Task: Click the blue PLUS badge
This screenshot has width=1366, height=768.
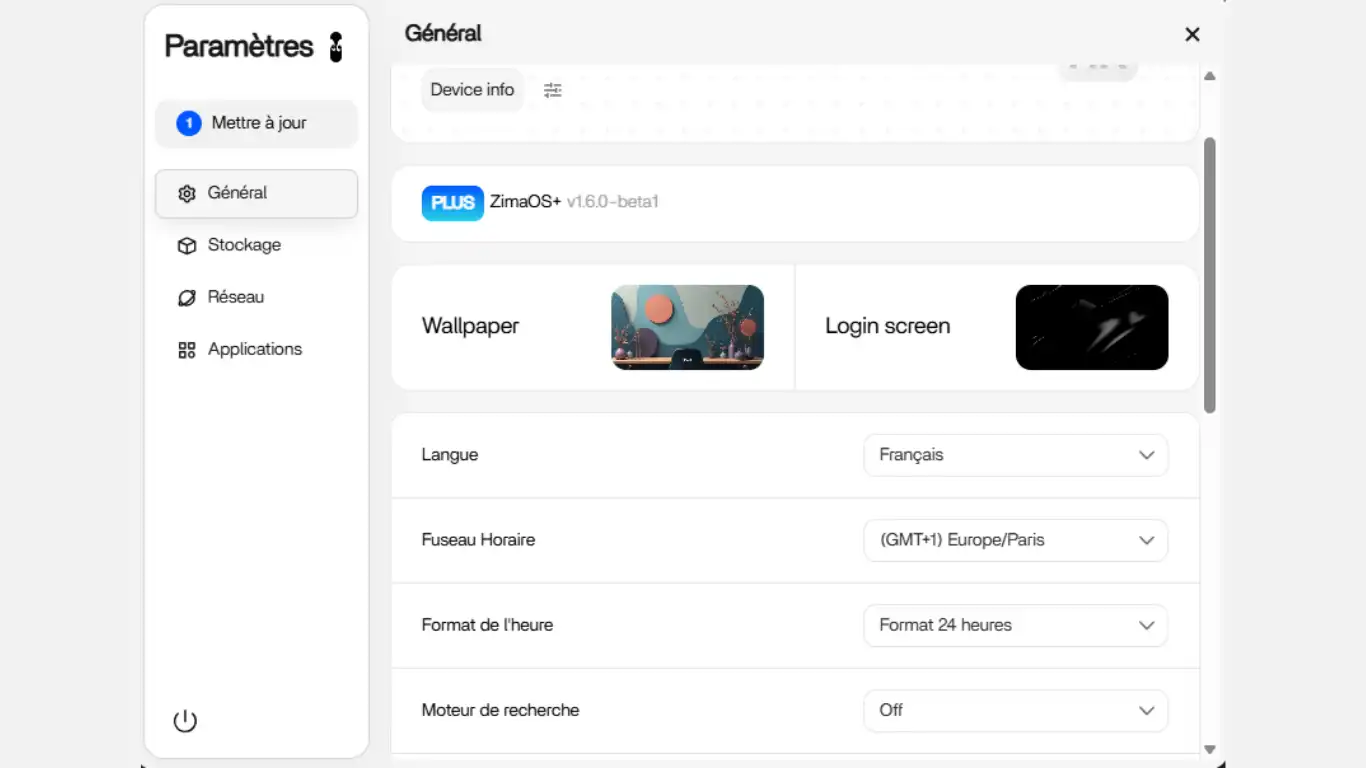Action: [x=452, y=202]
